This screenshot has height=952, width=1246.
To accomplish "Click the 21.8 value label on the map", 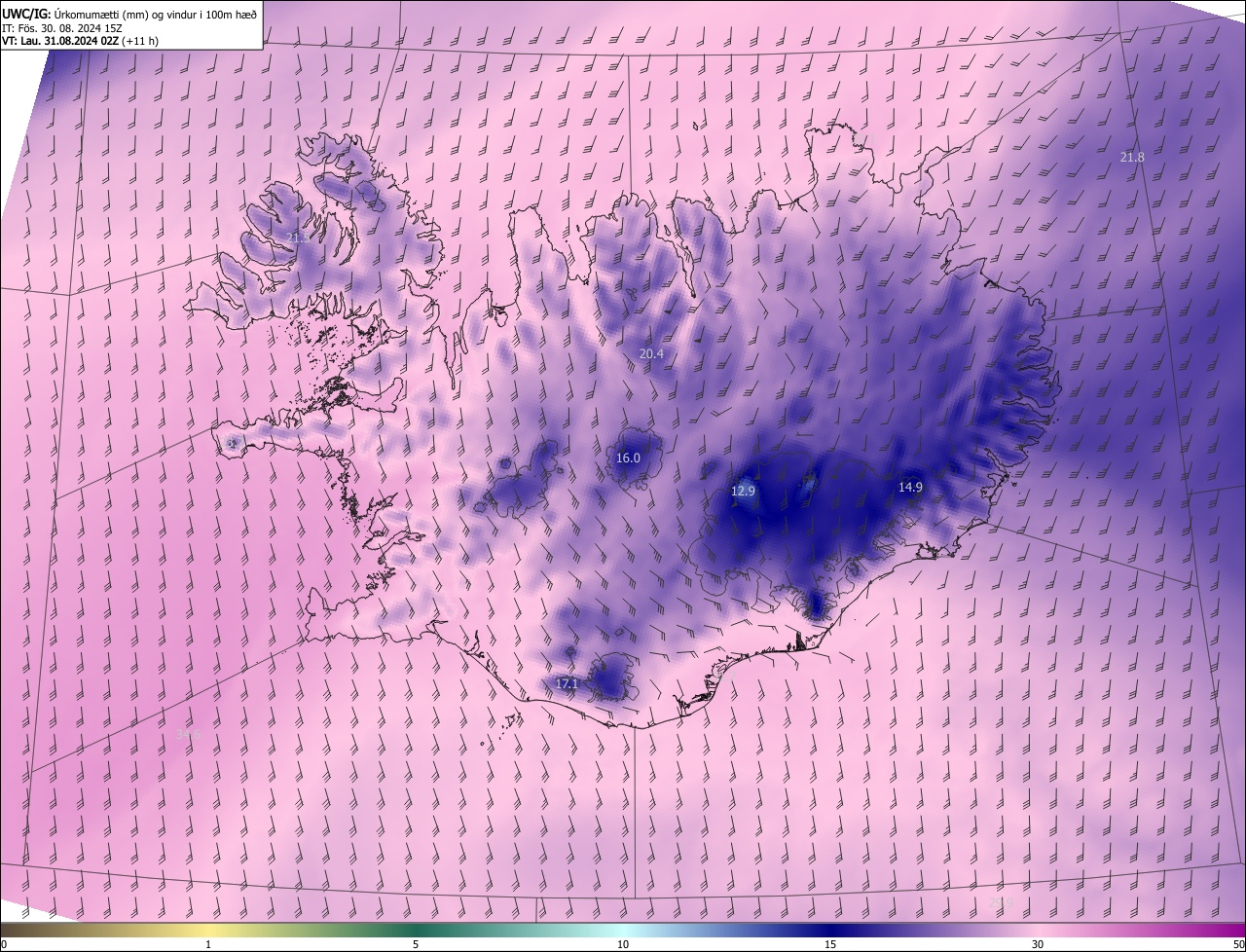I will coord(1132,157).
